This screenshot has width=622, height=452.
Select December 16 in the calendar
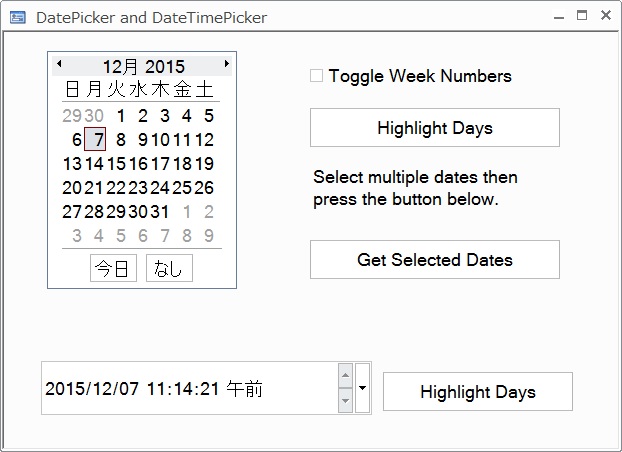[x=138, y=164]
